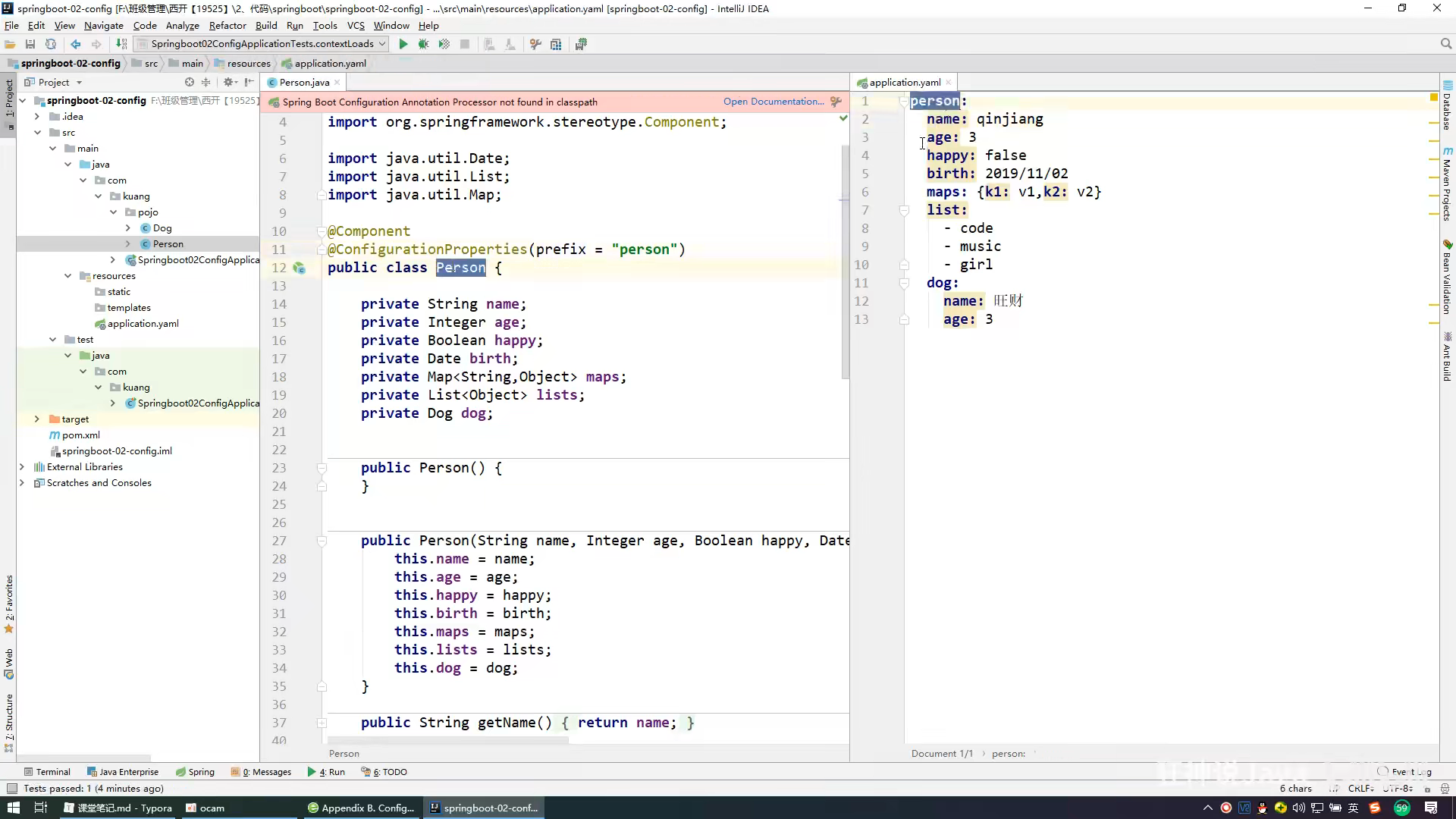
Task: Toggle the Database side panel
Action: (x=1447, y=106)
